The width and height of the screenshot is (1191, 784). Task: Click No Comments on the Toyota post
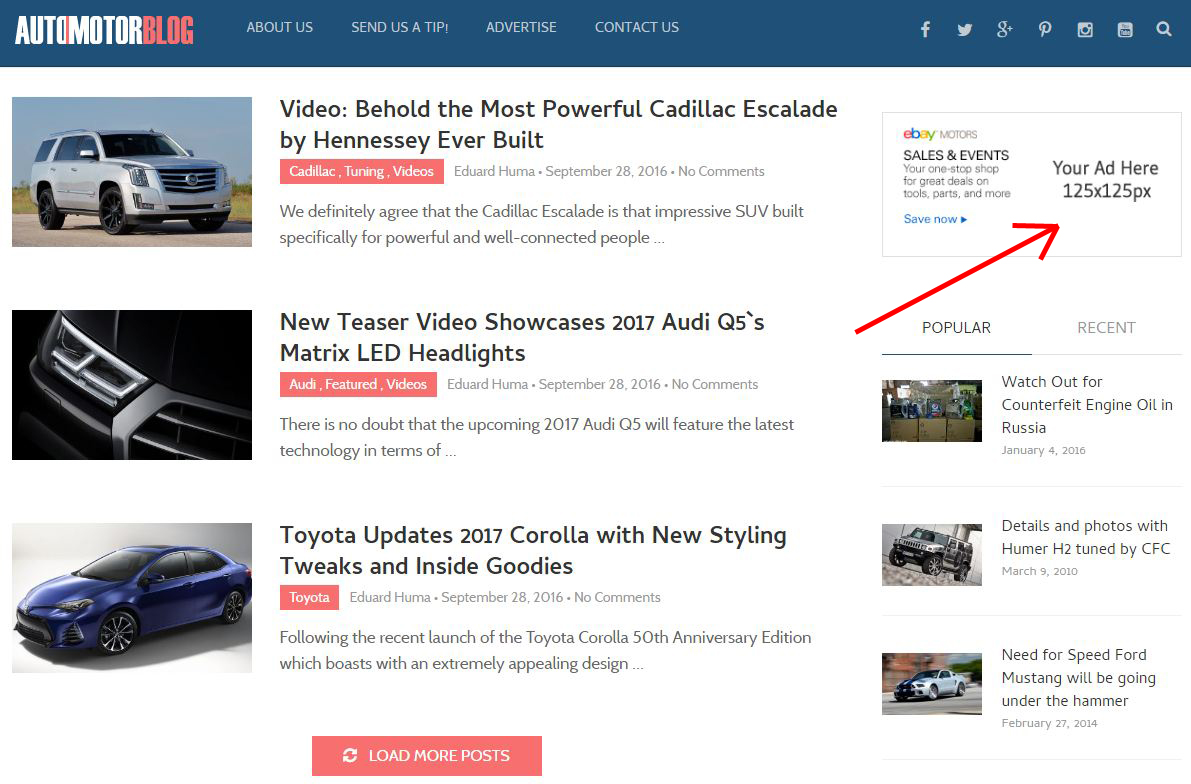[x=618, y=598]
